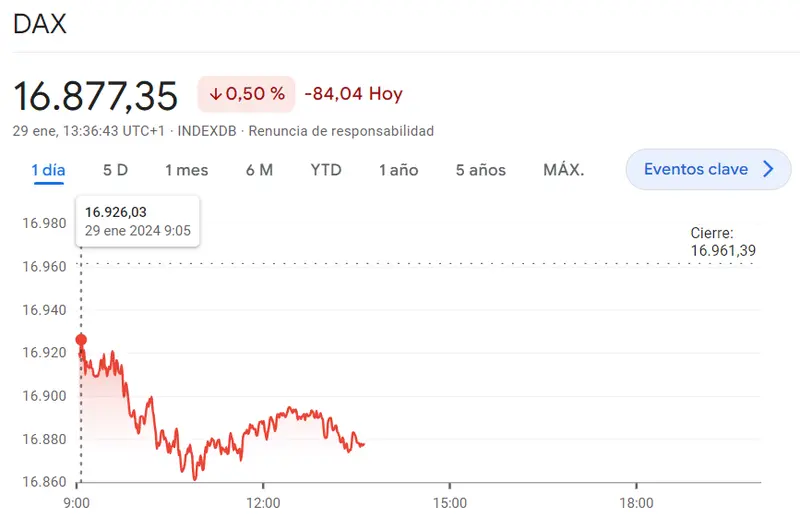Screen dimensions: 800x530
Task: Click the 16.877,35 current price value
Action: pos(95,95)
